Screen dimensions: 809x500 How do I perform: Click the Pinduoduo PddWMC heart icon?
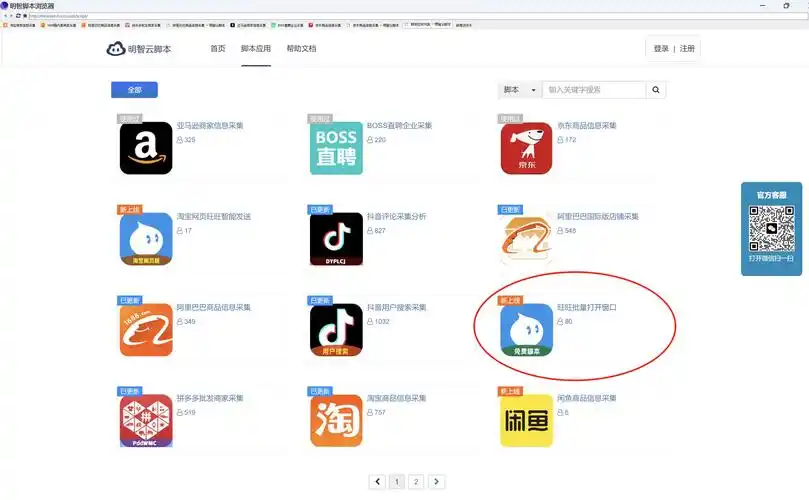pos(146,421)
